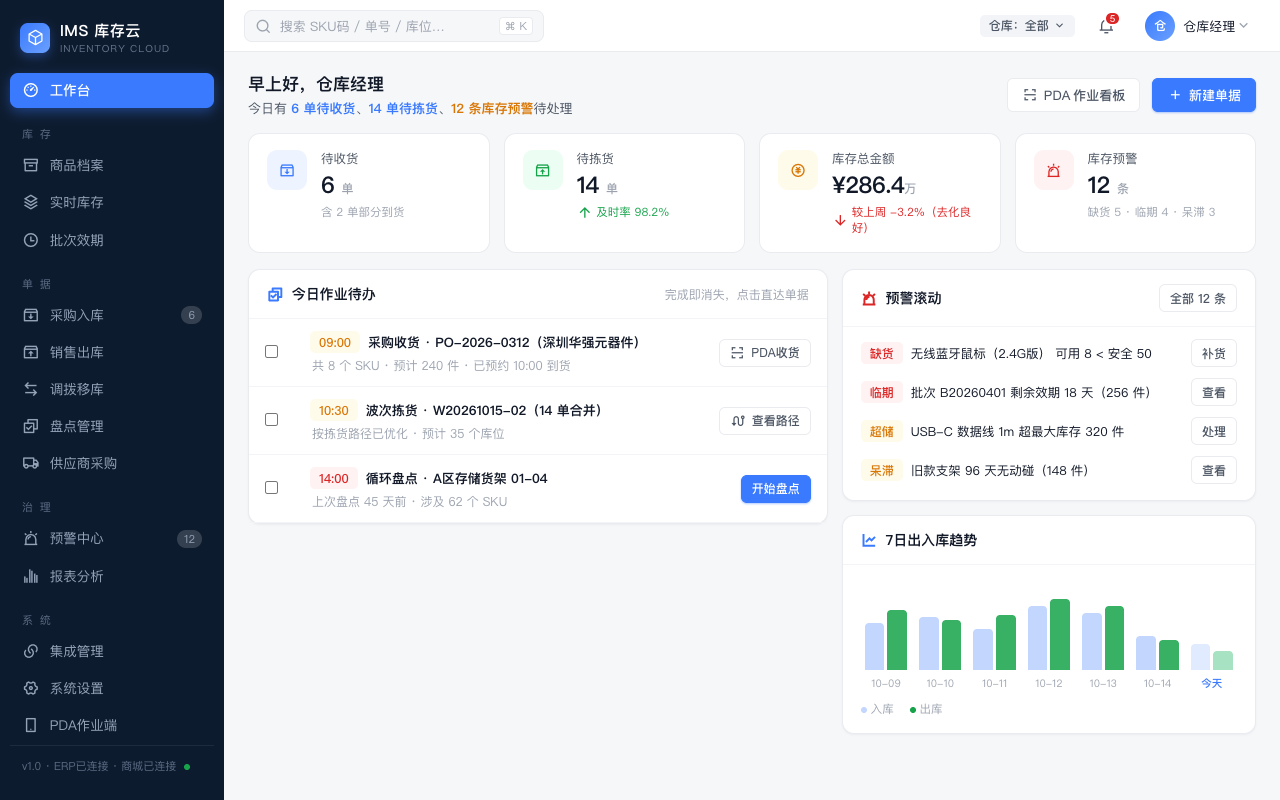
Task: Start counting with 开始盘点 button
Action: 776,489
